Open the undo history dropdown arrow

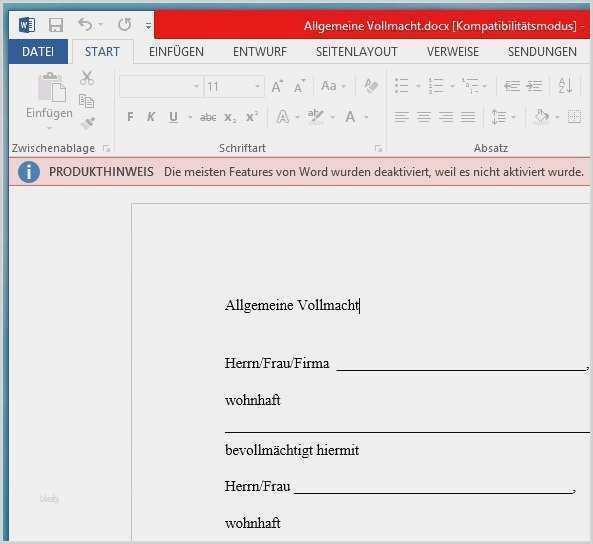pyautogui.click(x=101, y=25)
